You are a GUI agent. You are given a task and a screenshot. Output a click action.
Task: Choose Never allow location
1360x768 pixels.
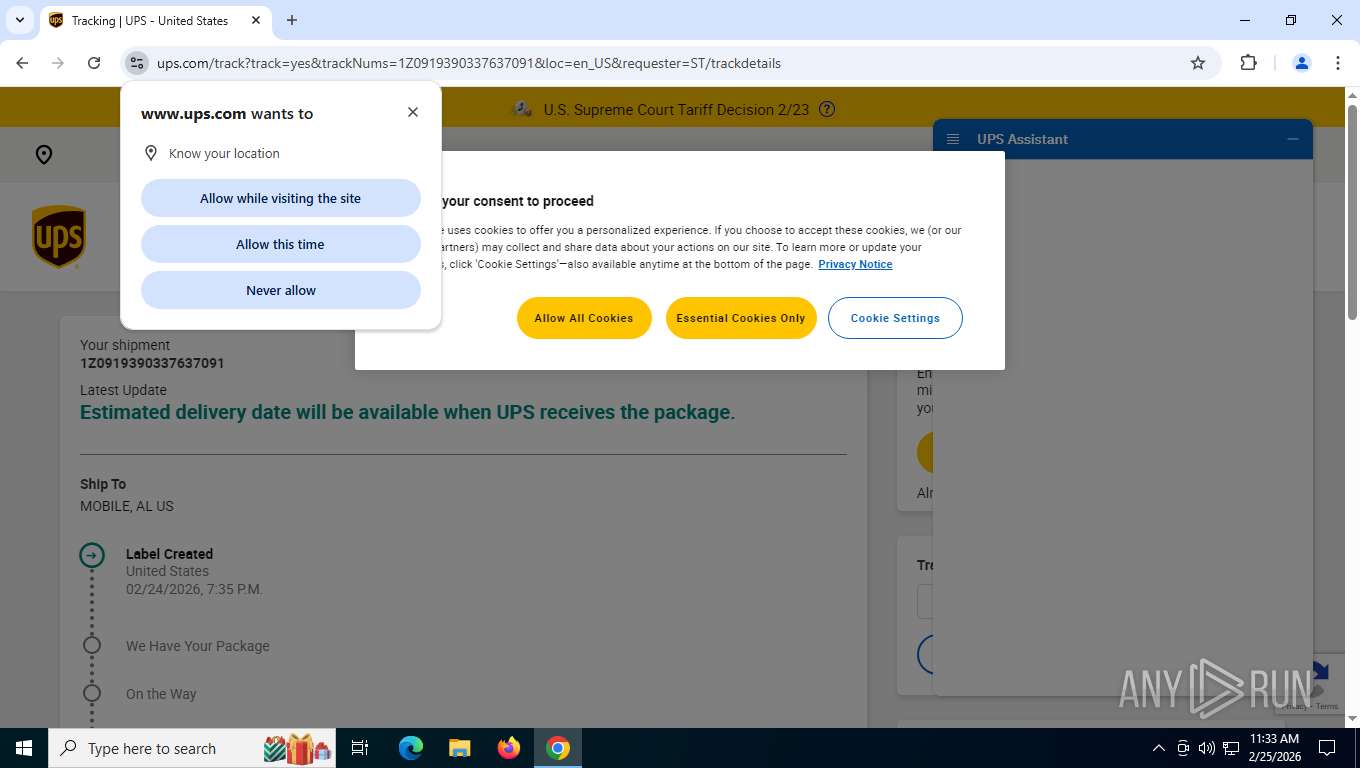tap(281, 290)
